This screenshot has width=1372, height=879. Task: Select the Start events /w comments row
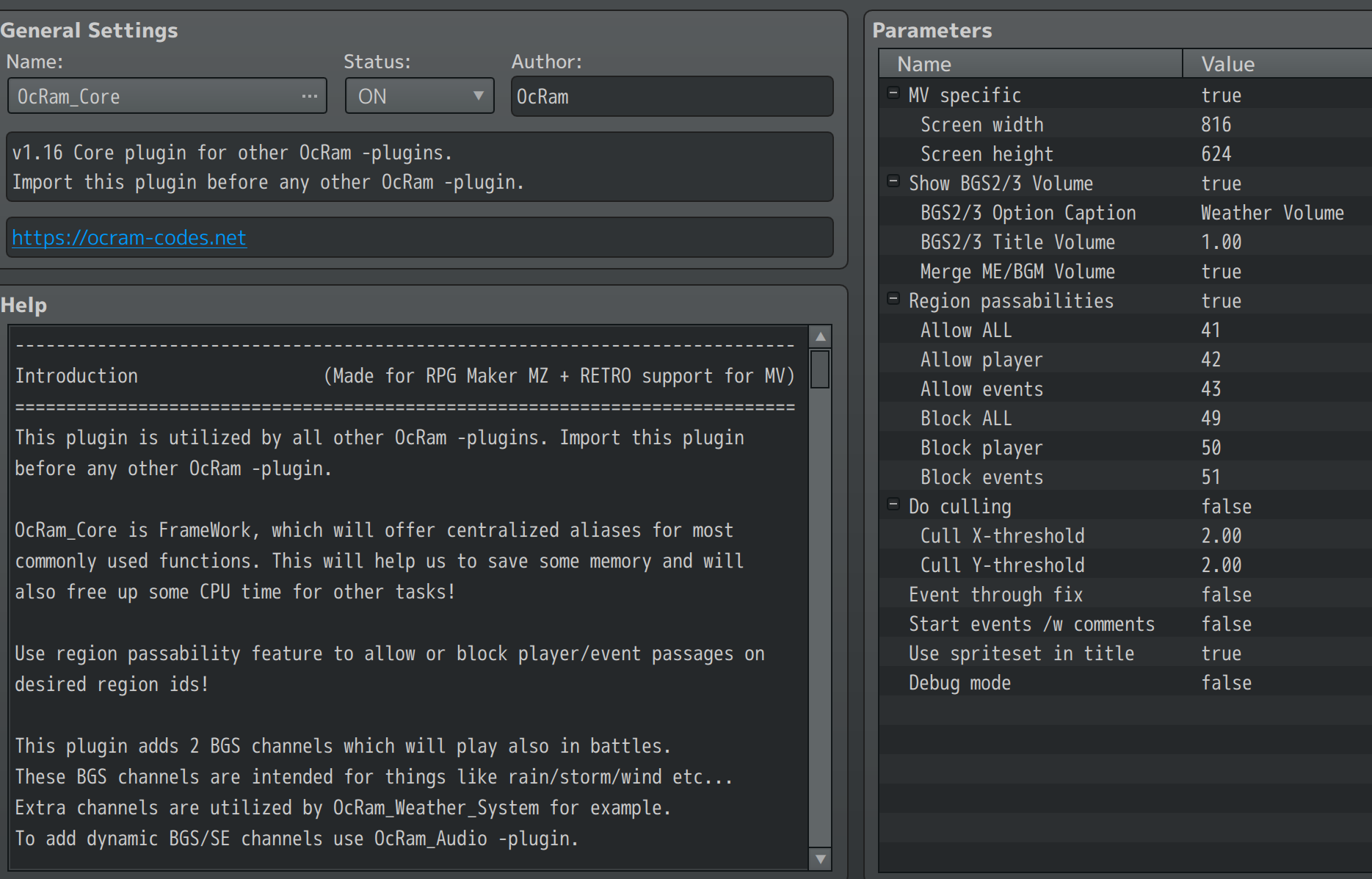click(1125, 624)
